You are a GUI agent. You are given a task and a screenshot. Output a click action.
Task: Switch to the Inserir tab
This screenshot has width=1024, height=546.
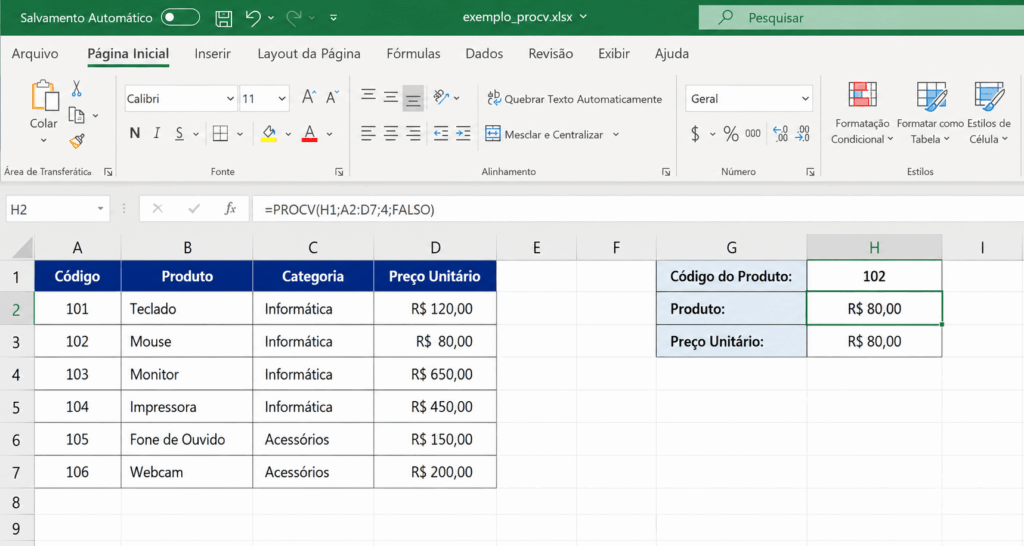click(212, 54)
